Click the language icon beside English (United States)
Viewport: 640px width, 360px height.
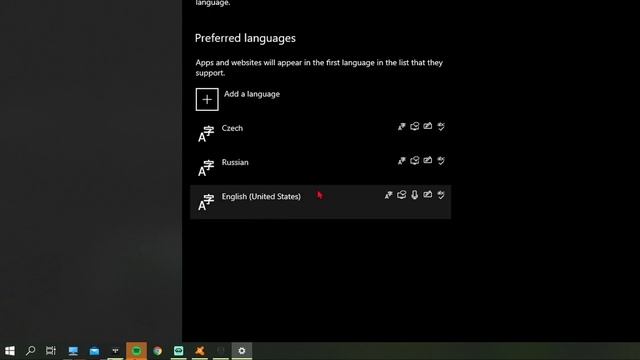click(206, 202)
